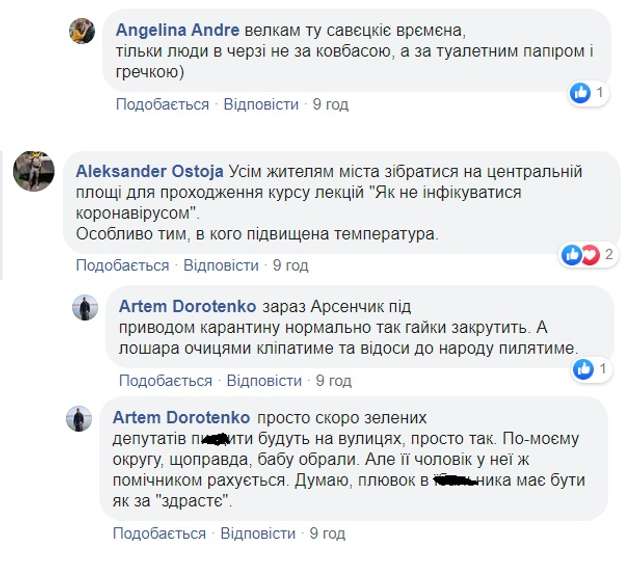Screen dimensions: 640x576
Task: Reply to Artem's second reply
Action: tap(258, 533)
